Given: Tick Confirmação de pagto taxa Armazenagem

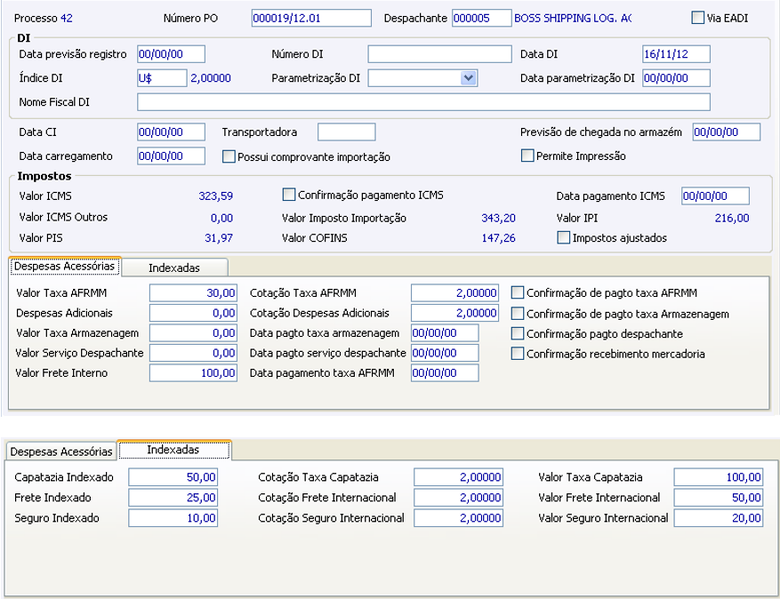Looking at the screenshot, I should tap(517, 313).
